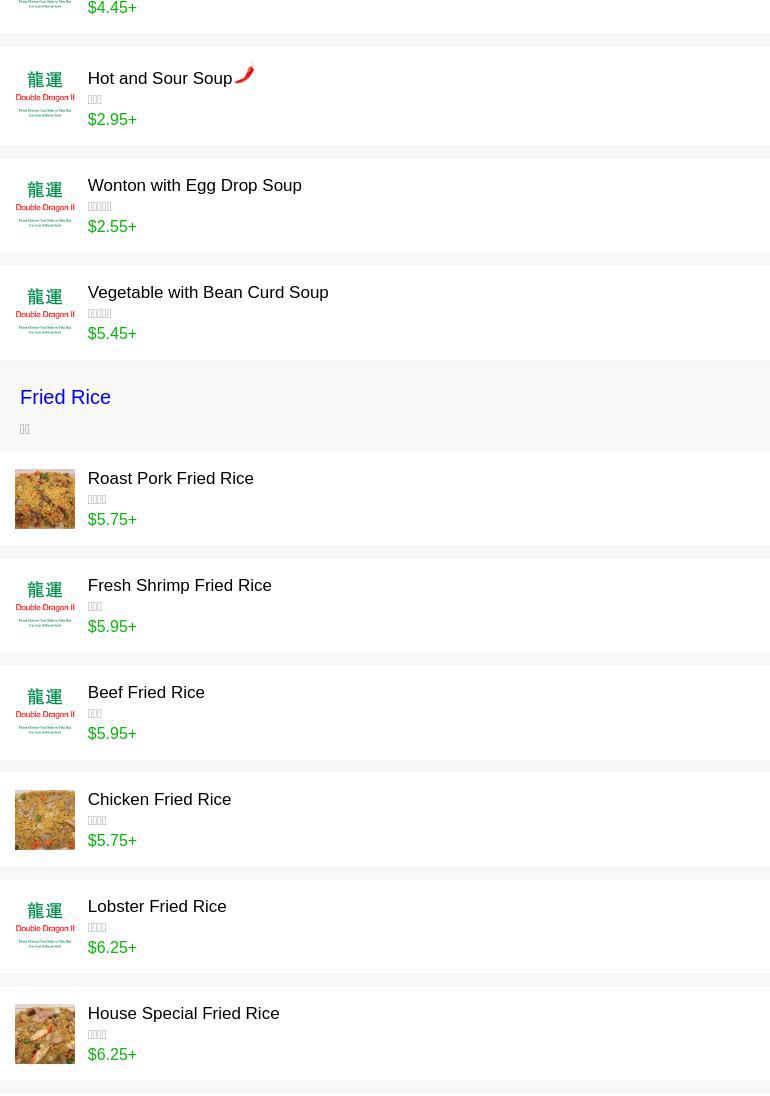Click the $6.25+ price under House Special Fried Rice
The image size is (770, 1096).
(112, 1055)
